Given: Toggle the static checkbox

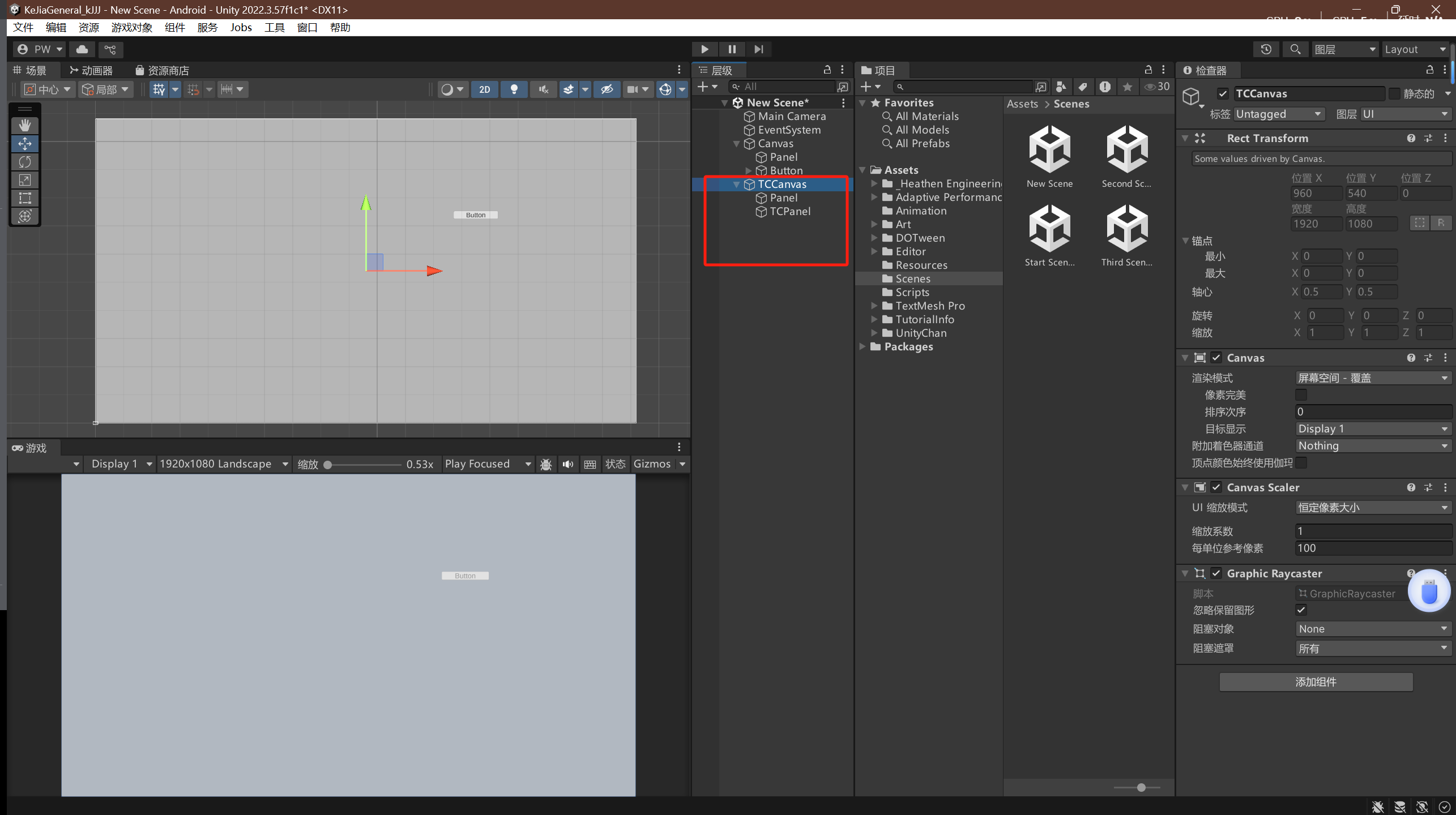Looking at the screenshot, I should pyautogui.click(x=1395, y=93).
